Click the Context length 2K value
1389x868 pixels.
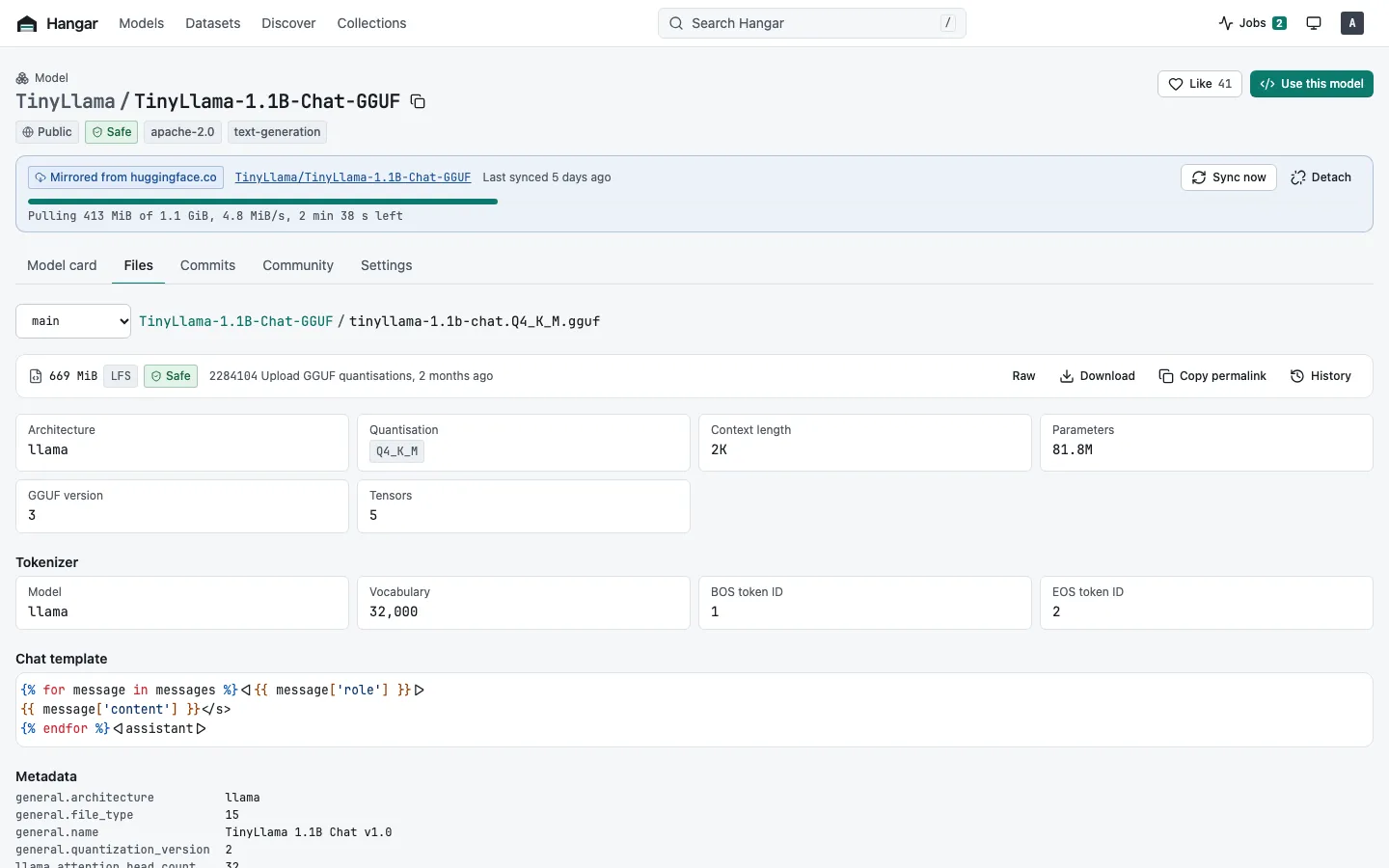click(719, 450)
